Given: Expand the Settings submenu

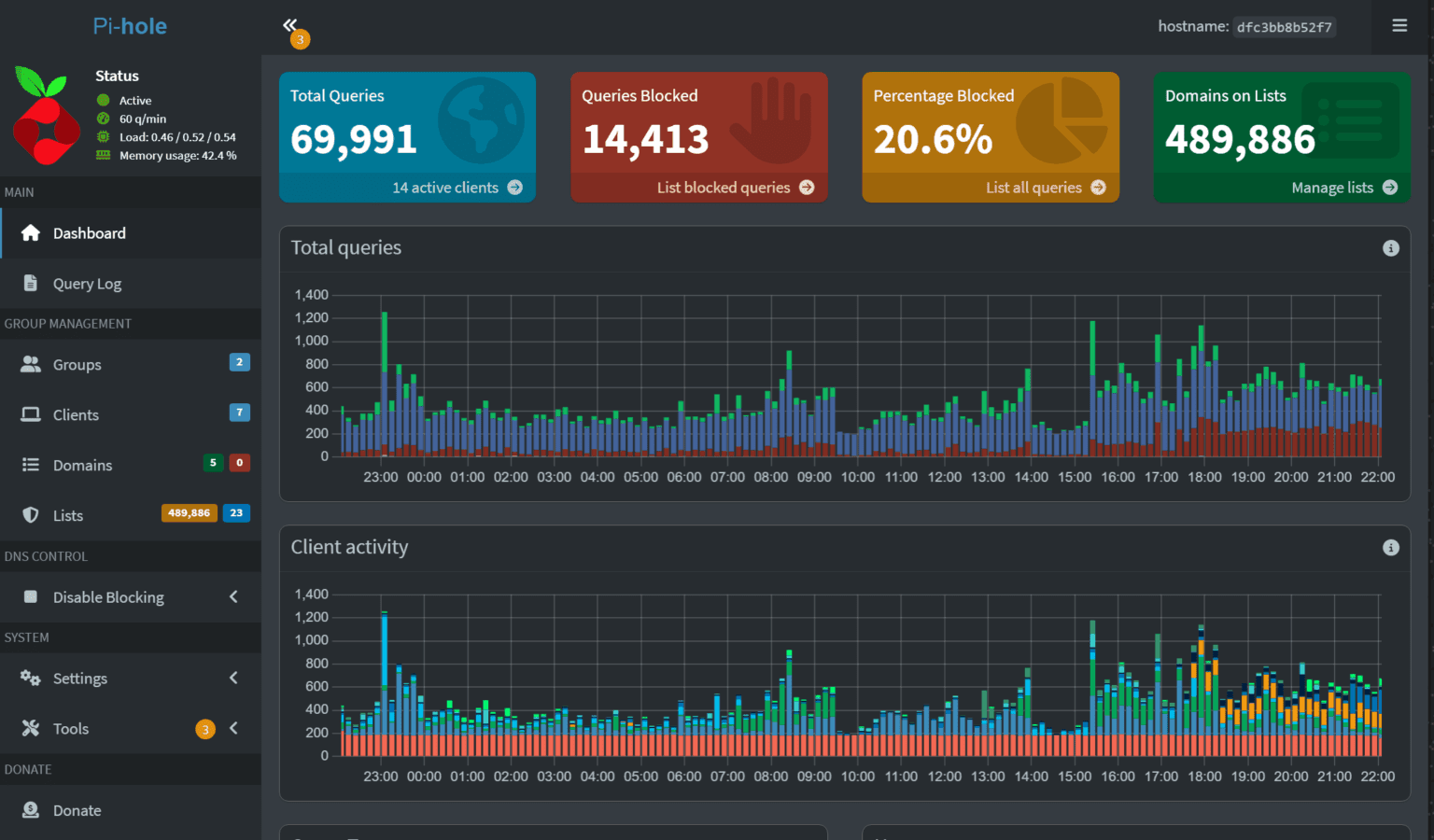Looking at the screenshot, I should (x=233, y=678).
